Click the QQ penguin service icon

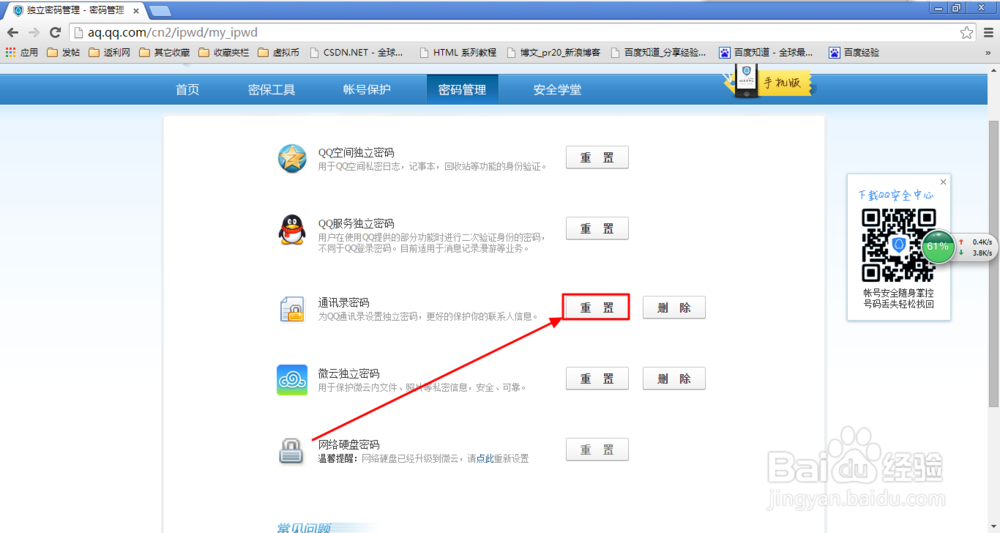pyautogui.click(x=292, y=230)
